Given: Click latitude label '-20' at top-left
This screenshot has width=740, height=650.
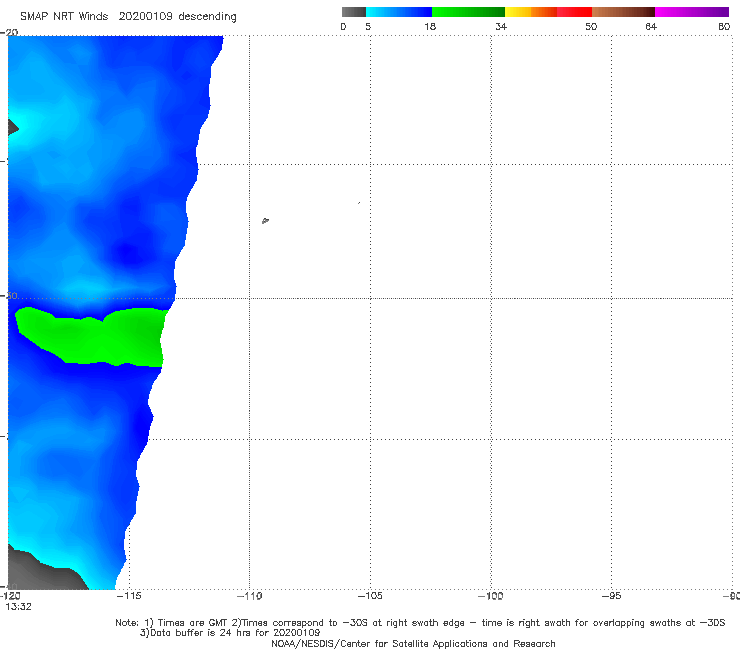Looking at the screenshot, I should (9, 32).
